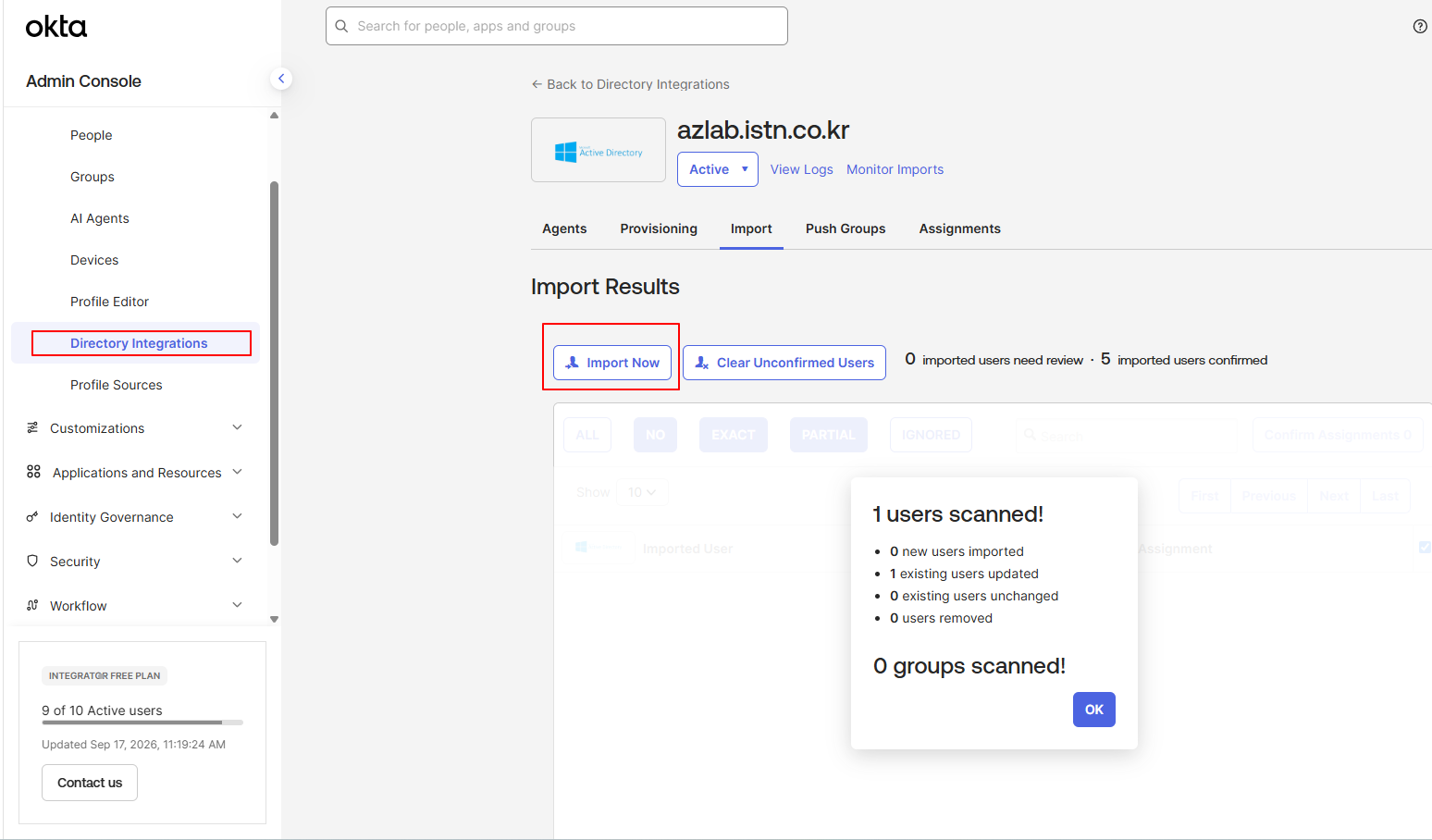The width and height of the screenshot is (1432, 840).
Task: Expand Applications and Resources section
Action: (x=237, y=472)
